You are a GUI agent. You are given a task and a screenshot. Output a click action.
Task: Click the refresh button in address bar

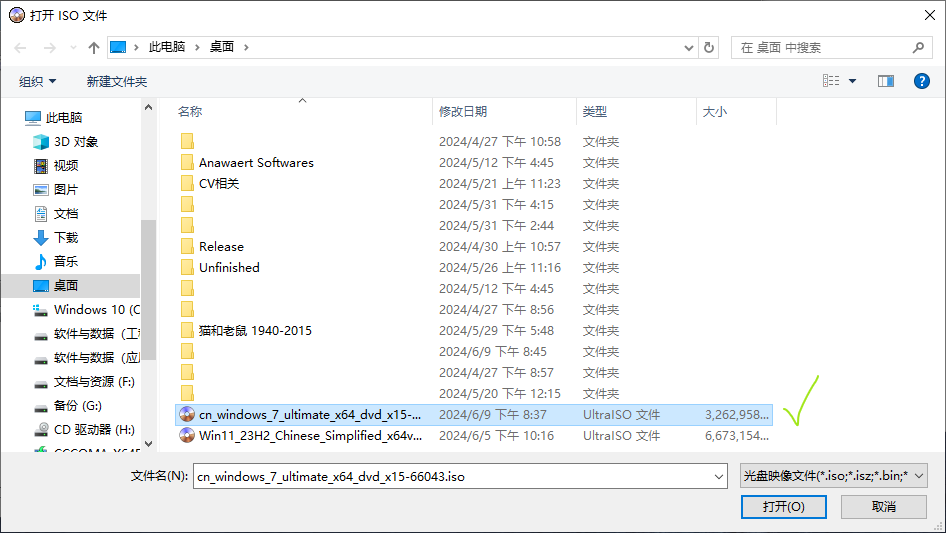[709, 47]
